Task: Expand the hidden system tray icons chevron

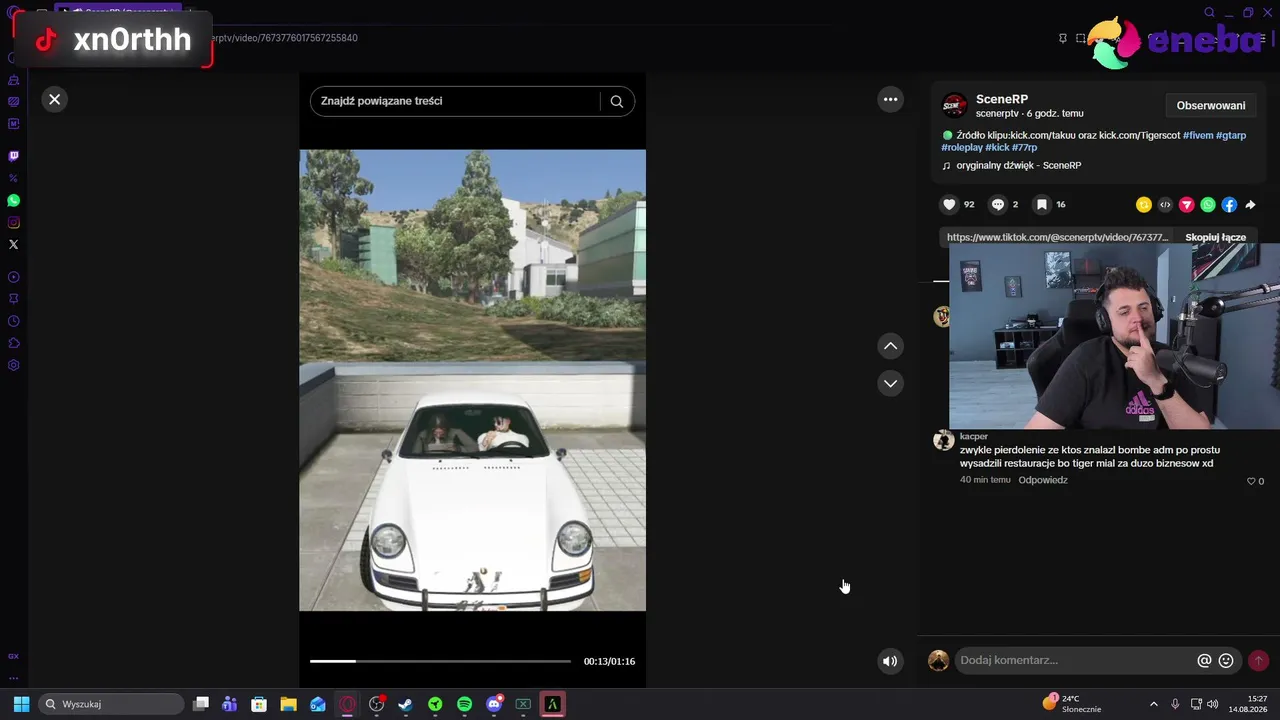Action: pos(1153,704)
